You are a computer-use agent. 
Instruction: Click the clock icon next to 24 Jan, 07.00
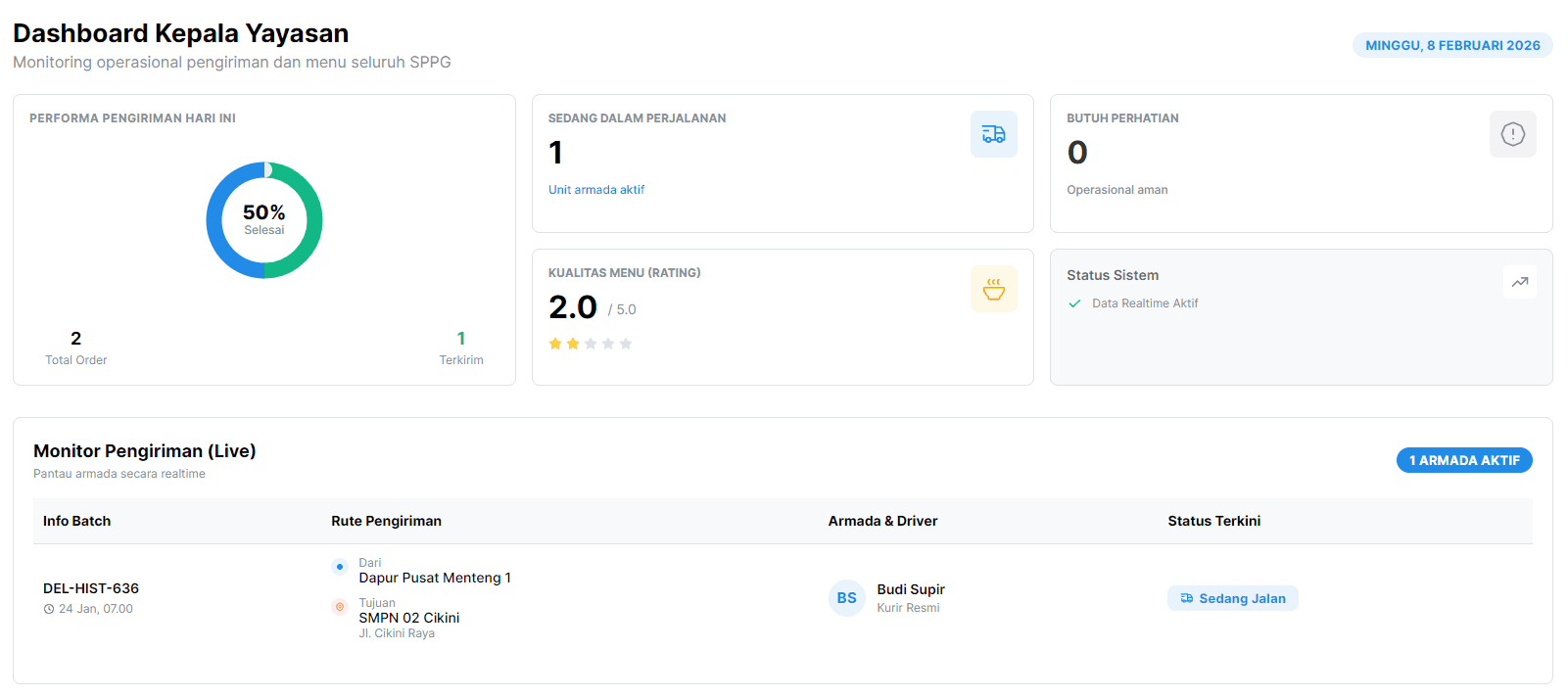[49, 609]
